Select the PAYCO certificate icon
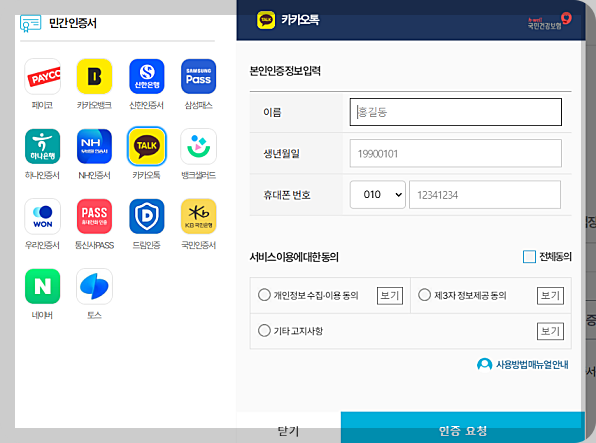596x443 pixels. 43,76
